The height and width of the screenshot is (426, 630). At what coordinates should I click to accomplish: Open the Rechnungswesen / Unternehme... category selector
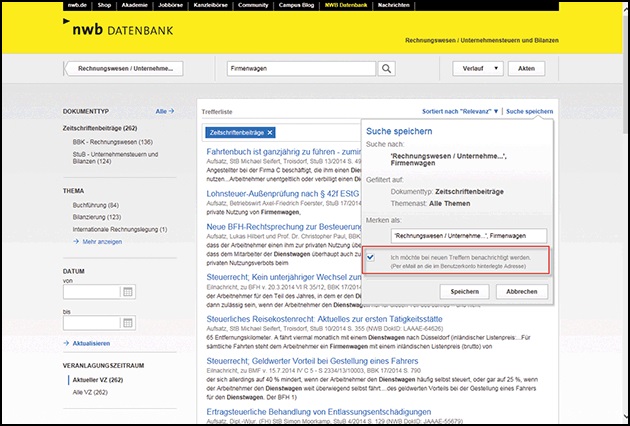126,69
